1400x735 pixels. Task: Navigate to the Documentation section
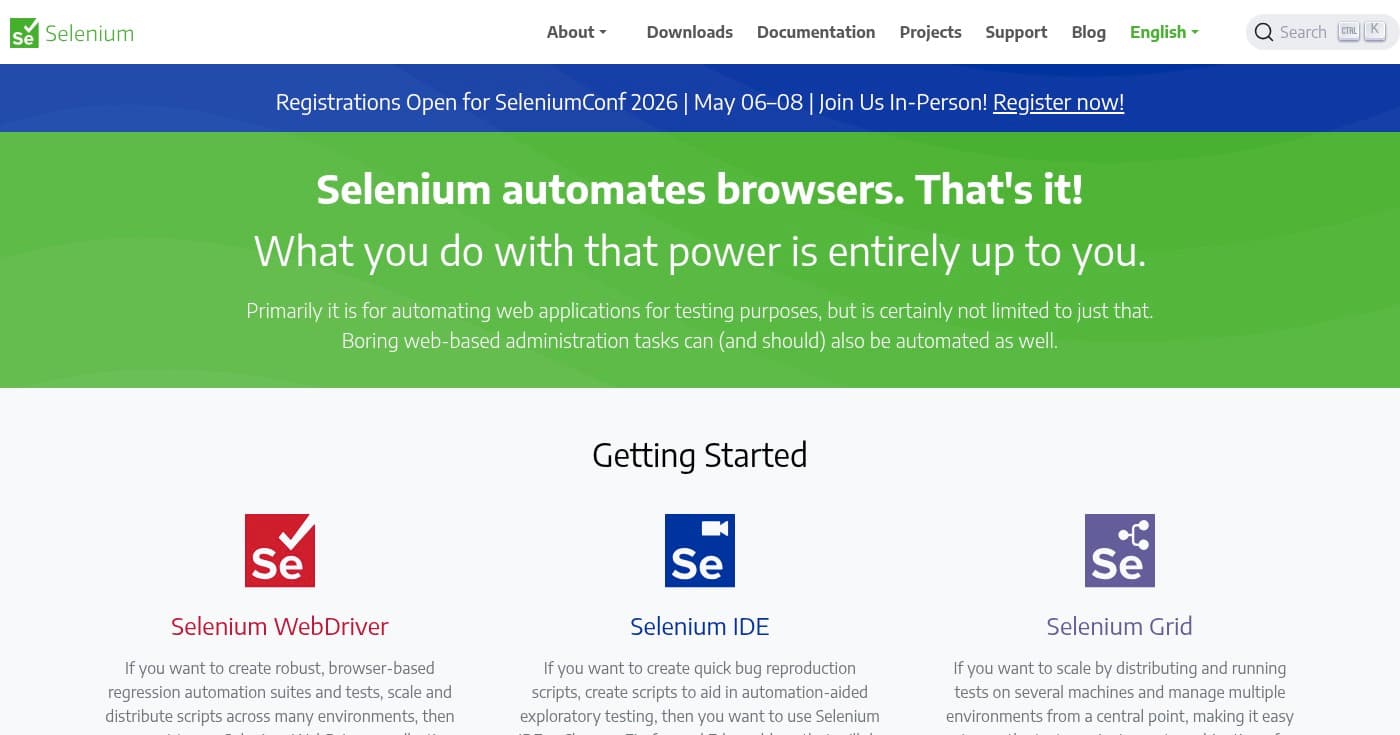coord(816,32)
